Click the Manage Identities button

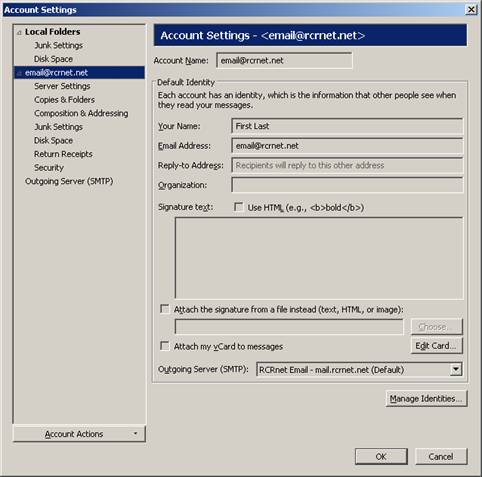426,399
